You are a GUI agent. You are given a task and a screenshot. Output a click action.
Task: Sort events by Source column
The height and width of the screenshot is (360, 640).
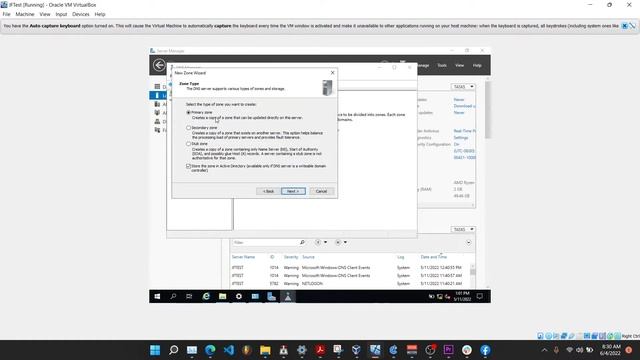[x=309, y=257]
